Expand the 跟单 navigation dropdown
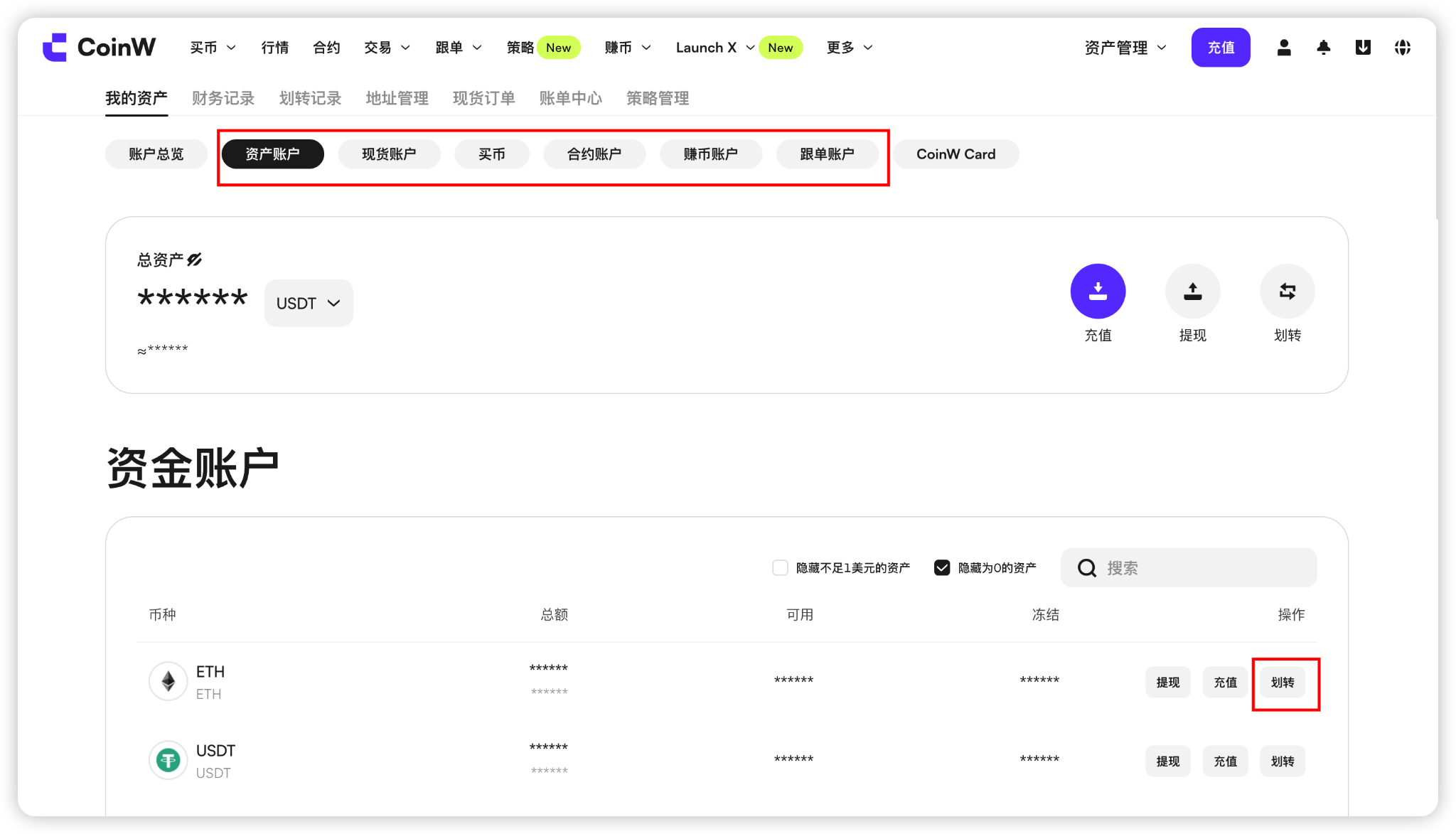Viewport: 1456px width, 834px height. coord(459,48)
